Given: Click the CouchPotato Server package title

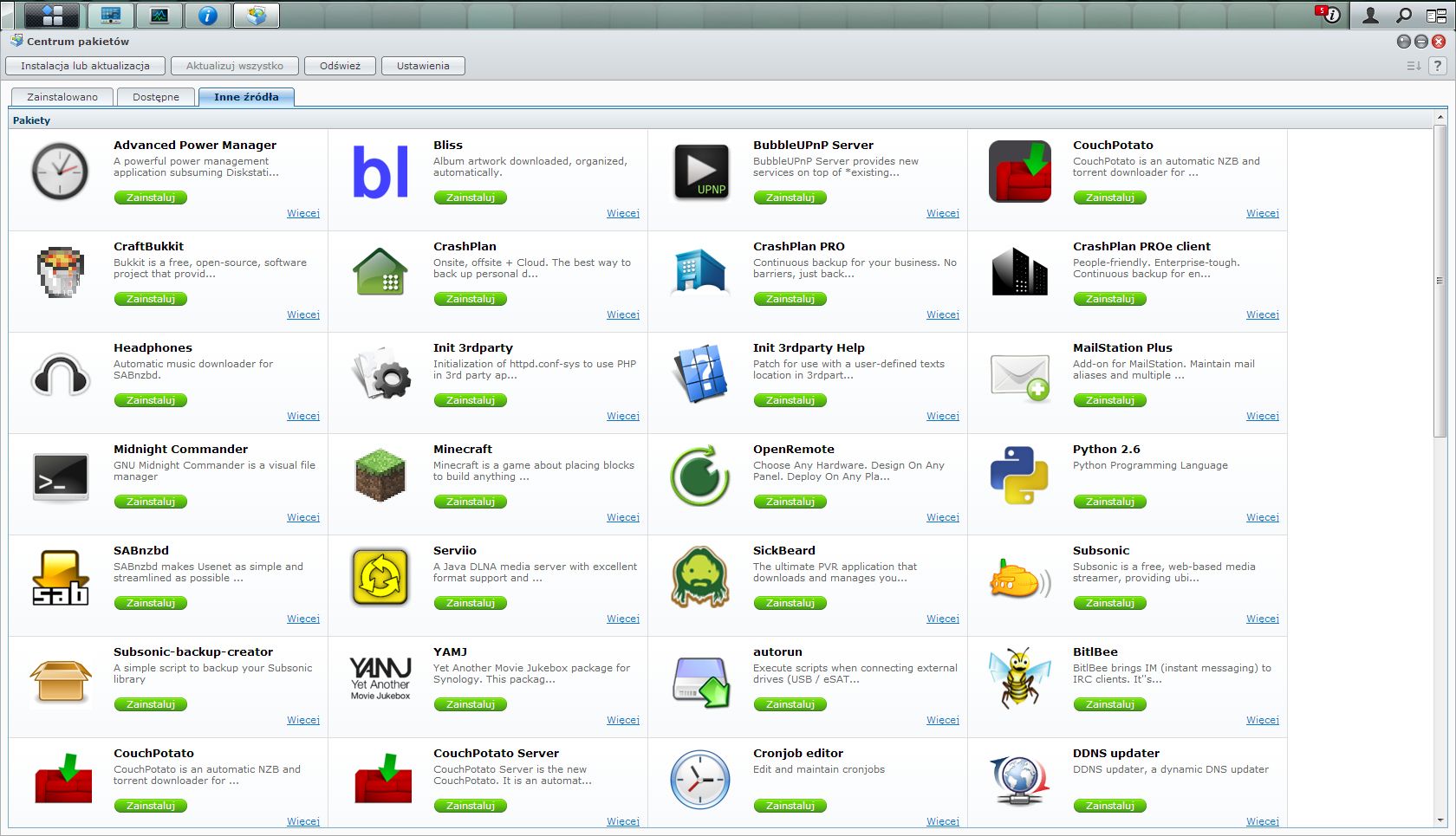Looking at the screenshot, I should click(x=496, y=753).
